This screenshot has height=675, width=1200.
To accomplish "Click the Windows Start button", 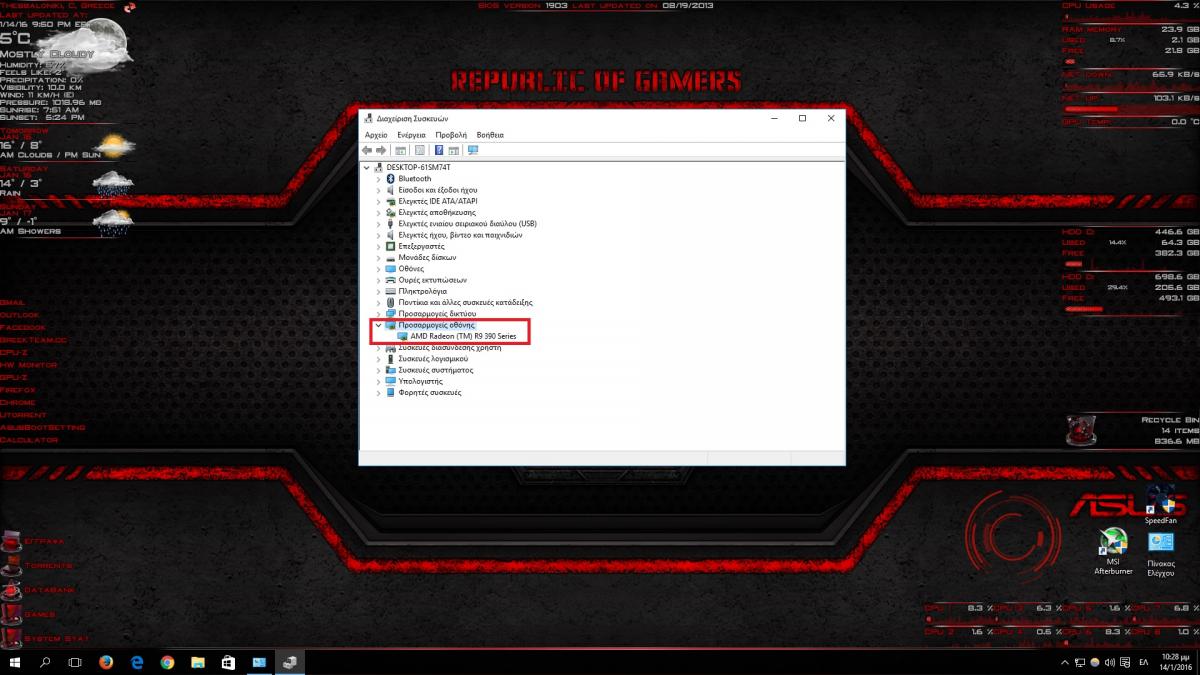I will [x=15, y=662].
